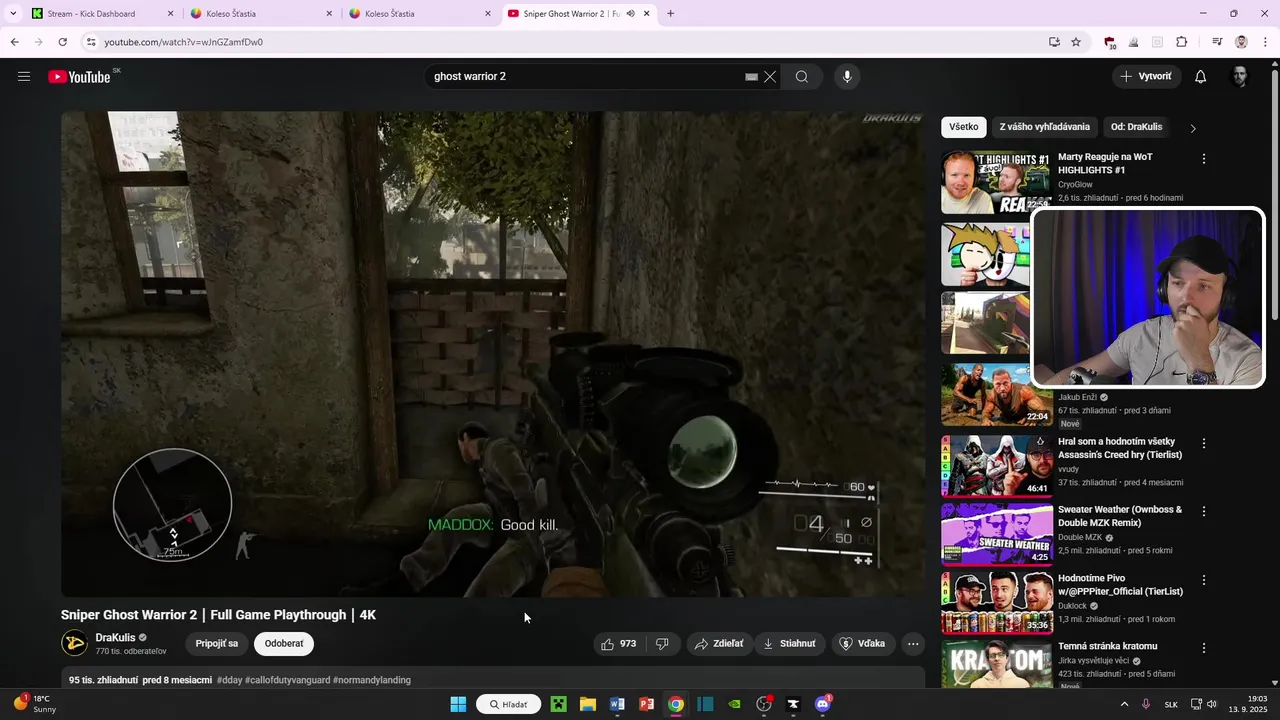Go to YouTube home via logo
The image size is (1280, 720).
click(x=79, y=77)
